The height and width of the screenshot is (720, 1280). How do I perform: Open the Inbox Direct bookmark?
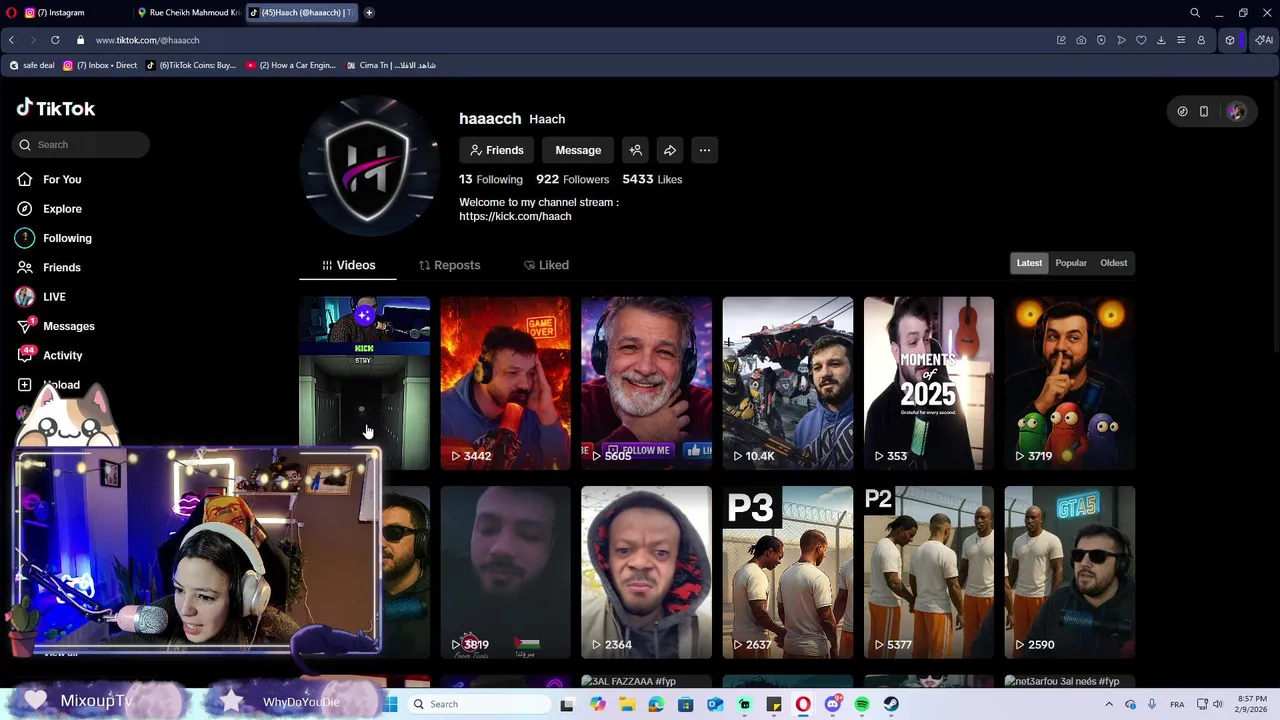tap(100, 65)
